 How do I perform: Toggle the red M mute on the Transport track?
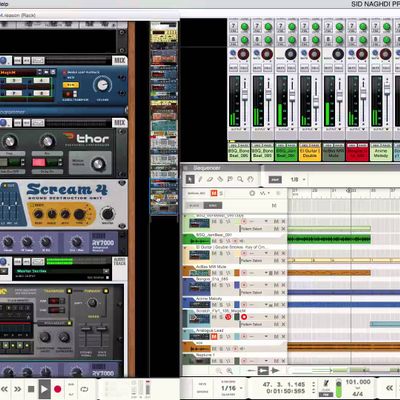(x=213, y=193)
